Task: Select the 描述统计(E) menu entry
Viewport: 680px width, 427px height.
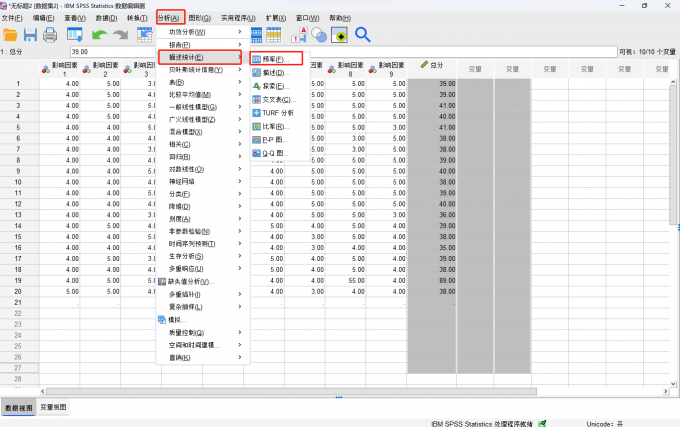Action: point(199,57)
